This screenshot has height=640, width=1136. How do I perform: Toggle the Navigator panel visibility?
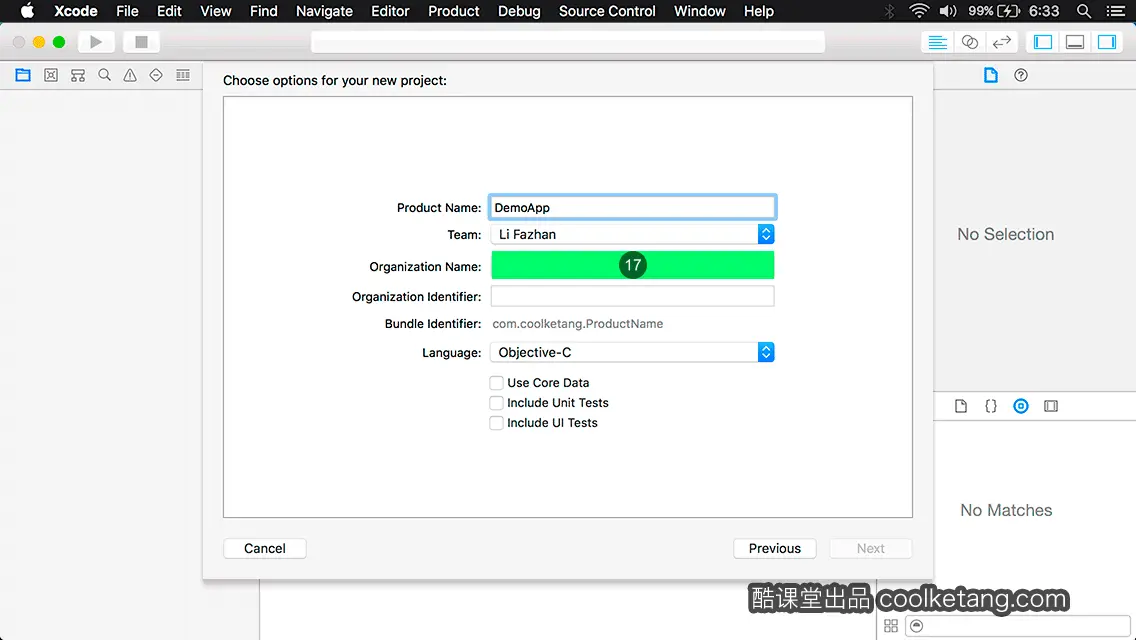click(x=1043, y=42)
